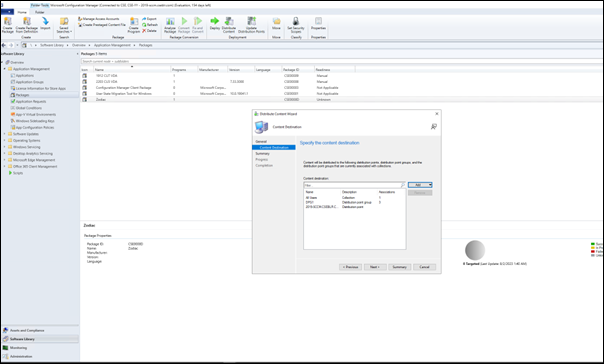
Task: Click Delete in the Package ribbon group
Action: click(149, 31)
